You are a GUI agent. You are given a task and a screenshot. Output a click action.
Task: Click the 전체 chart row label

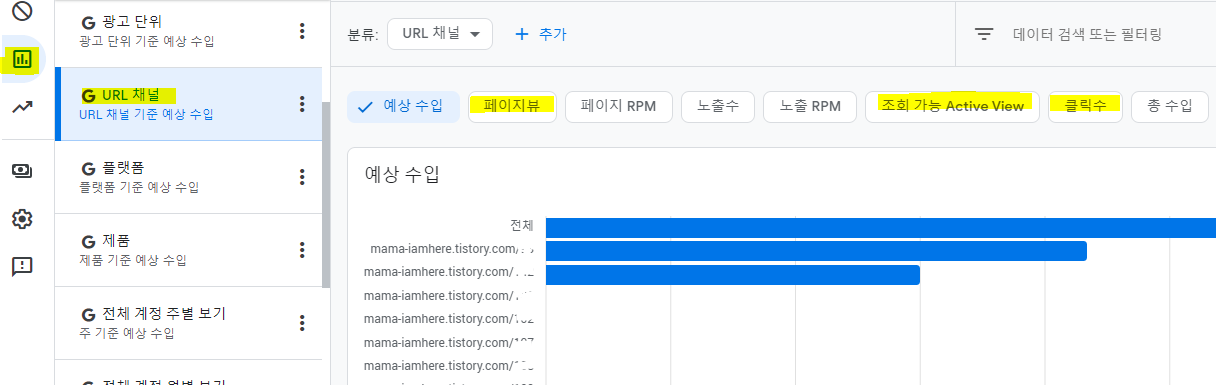(x=522, y=226)
